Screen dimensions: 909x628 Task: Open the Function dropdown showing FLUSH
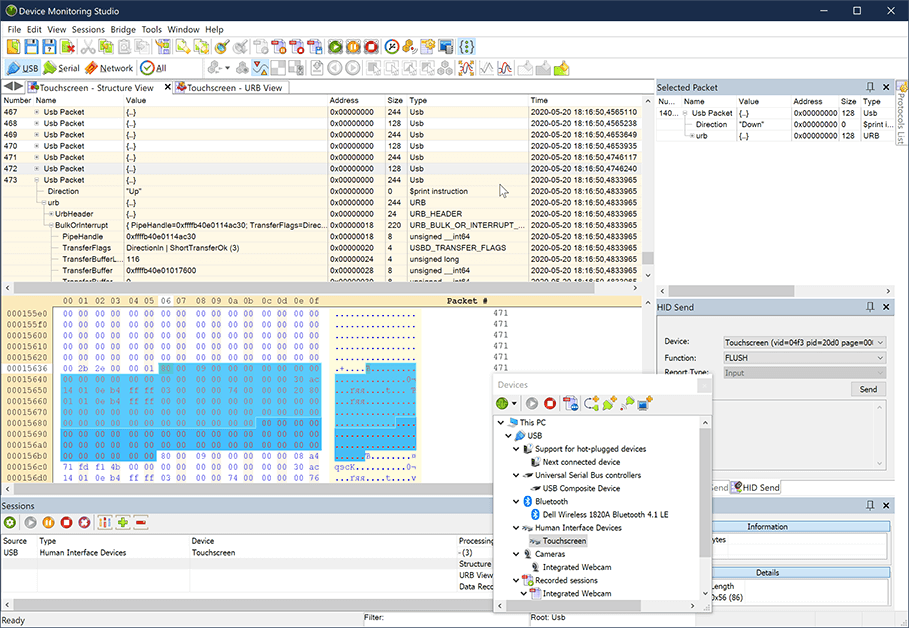804,358
